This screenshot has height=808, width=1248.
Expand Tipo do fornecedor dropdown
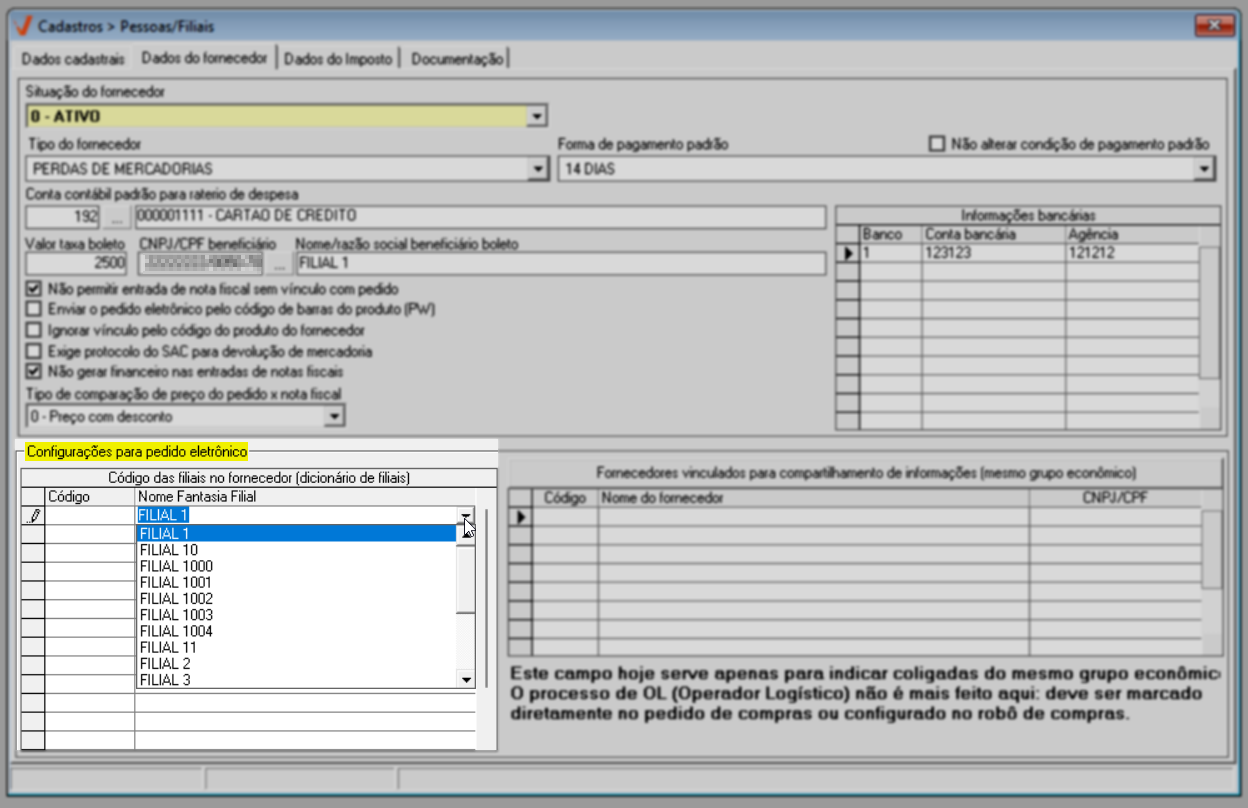pyautogui.click(x=537, y=169)
